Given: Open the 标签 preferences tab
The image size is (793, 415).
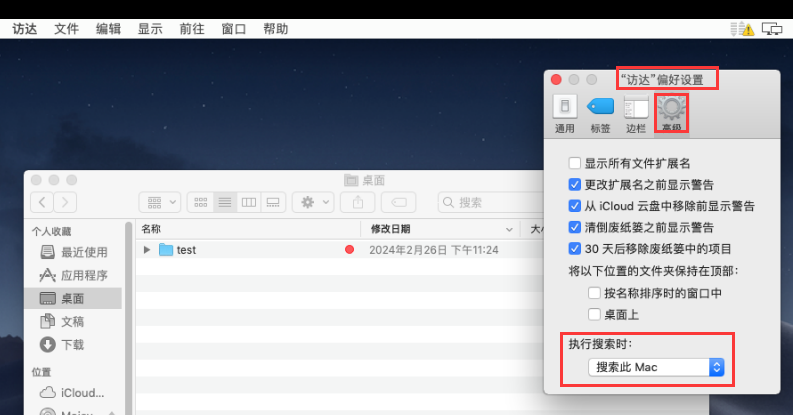Looking at the screenshot, I should (x=600, y=114).
